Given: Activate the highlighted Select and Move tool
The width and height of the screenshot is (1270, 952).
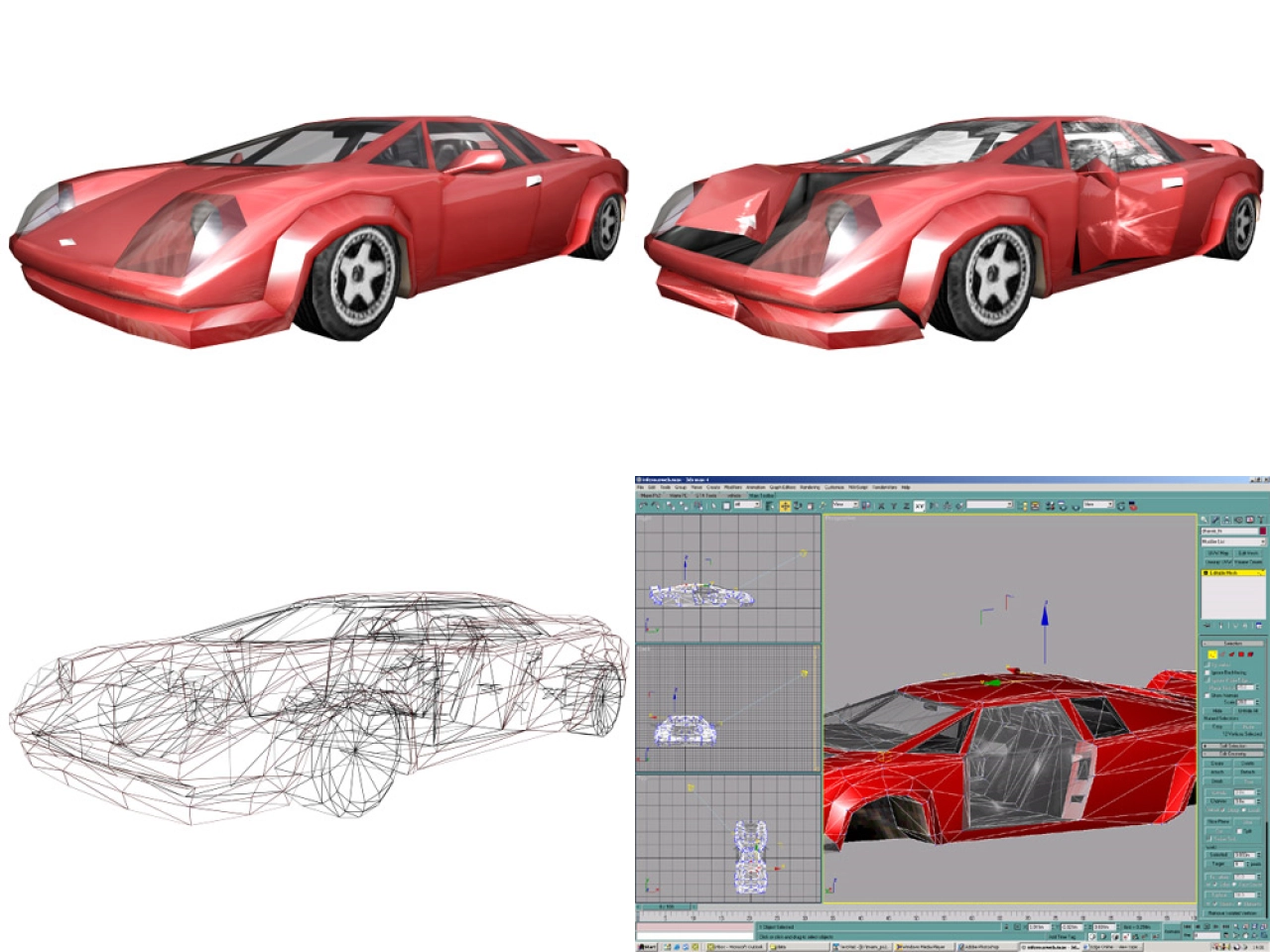Looking at the screenshot, I should [786, 506].
